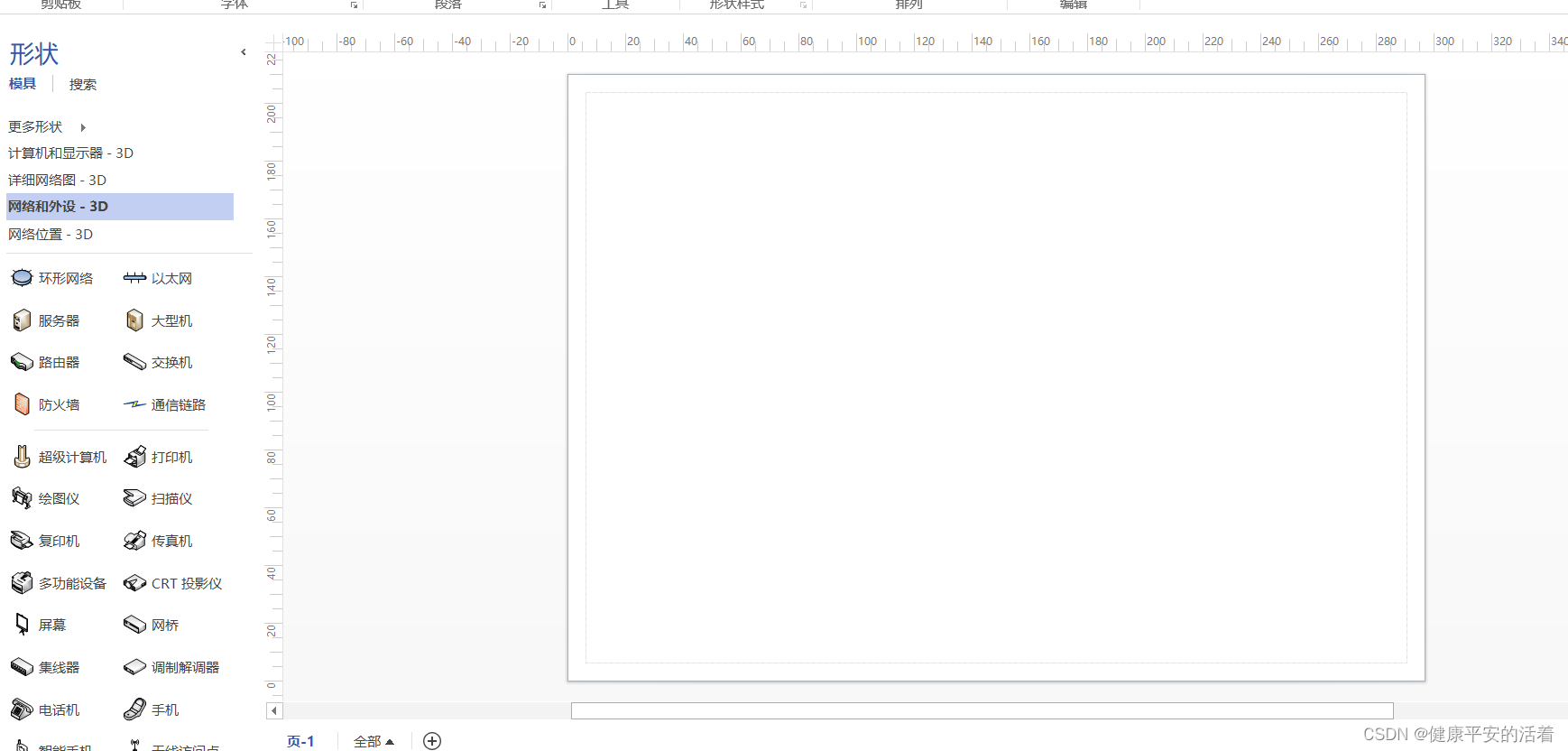Image resolution: width=1568 pixels, height=751 pixels.
Task: Select the 环形网络 ring network shape
Action: pyautogui.click(x=51, y=278)
